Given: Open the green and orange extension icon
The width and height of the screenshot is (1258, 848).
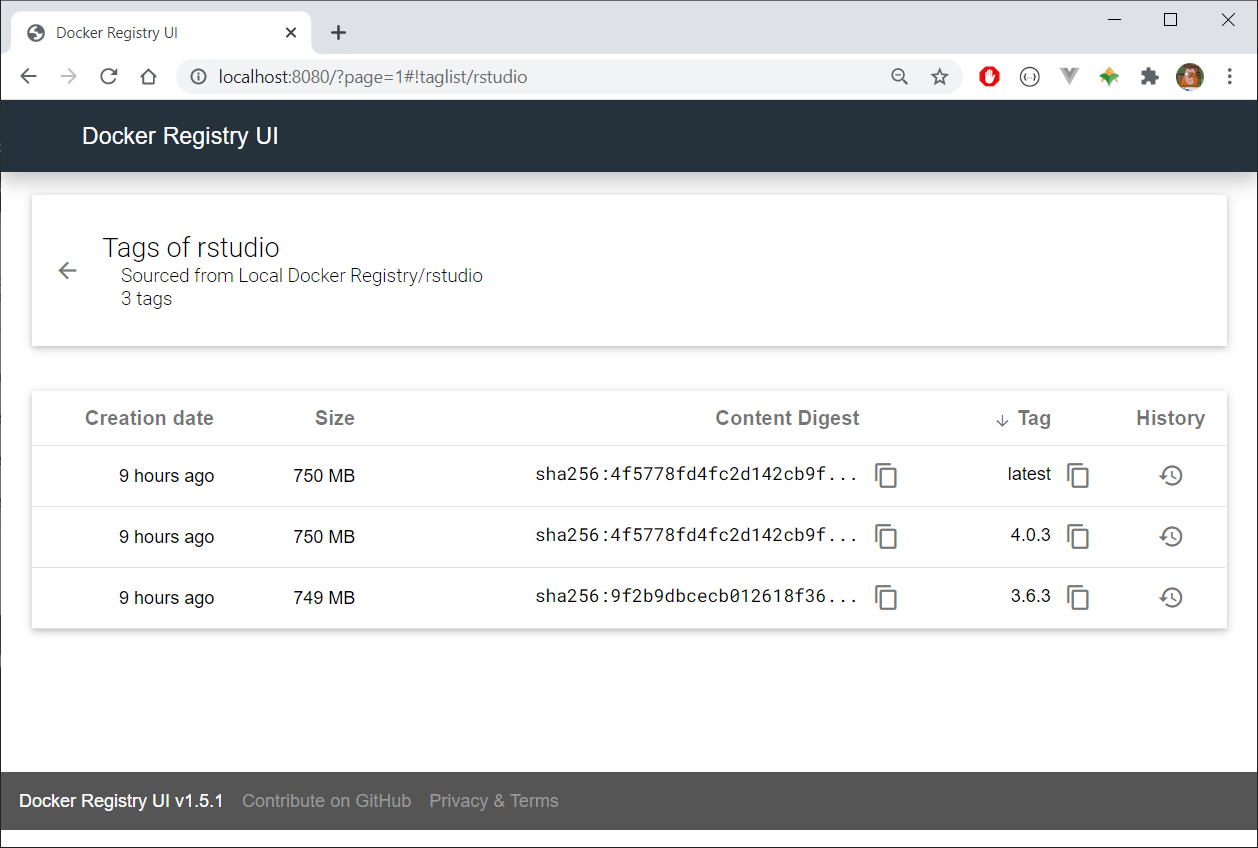Looking at the screenshot, I should coord(1109,77).
